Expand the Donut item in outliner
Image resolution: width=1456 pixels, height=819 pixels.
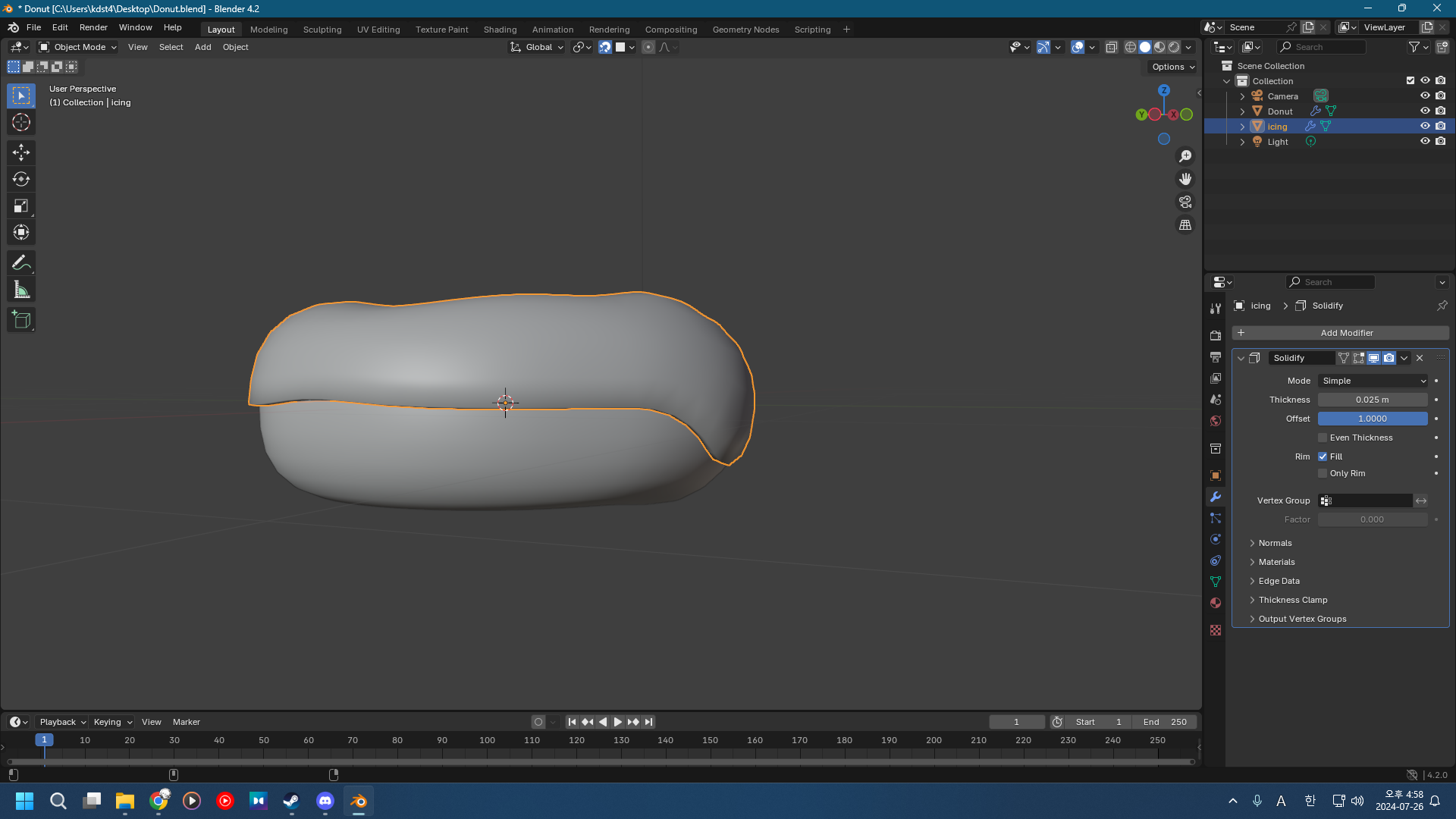(x=1242, y=111)
